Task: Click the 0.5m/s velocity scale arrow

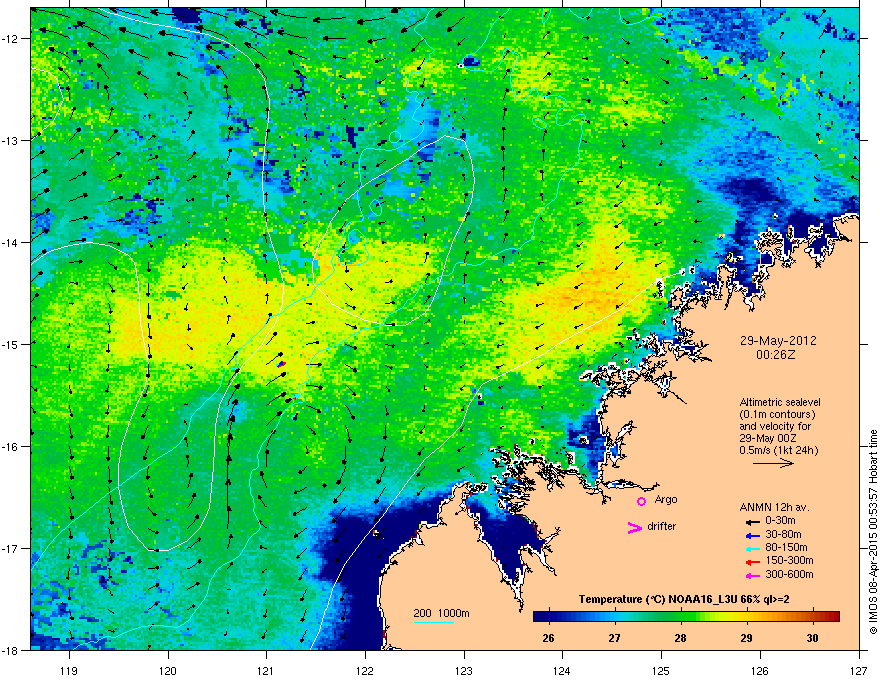Action: 773,463
